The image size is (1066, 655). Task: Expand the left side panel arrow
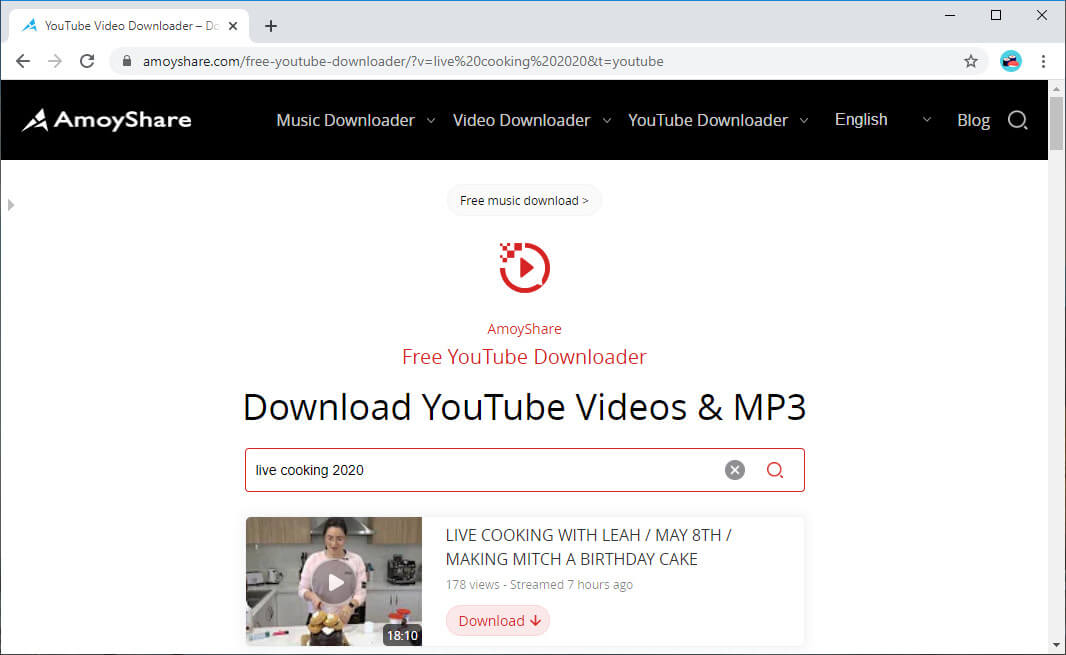11,205
